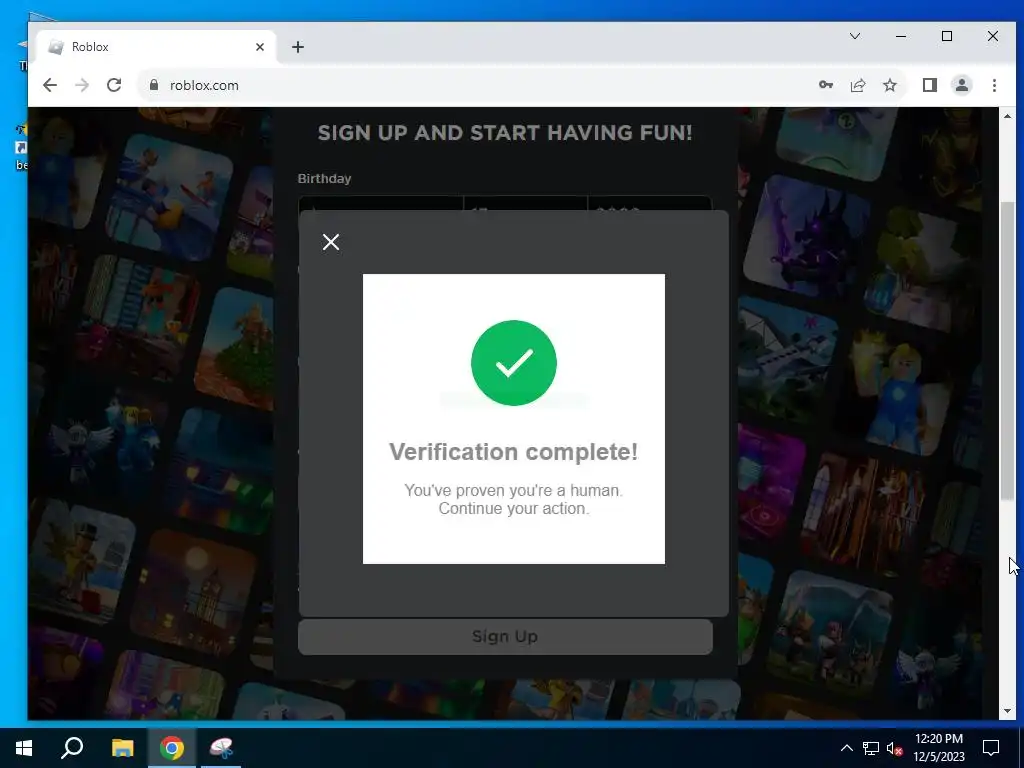This screenshot has width=1024, height=768.
Task: Expand the tab search dropdown
Action: (855, 36)
